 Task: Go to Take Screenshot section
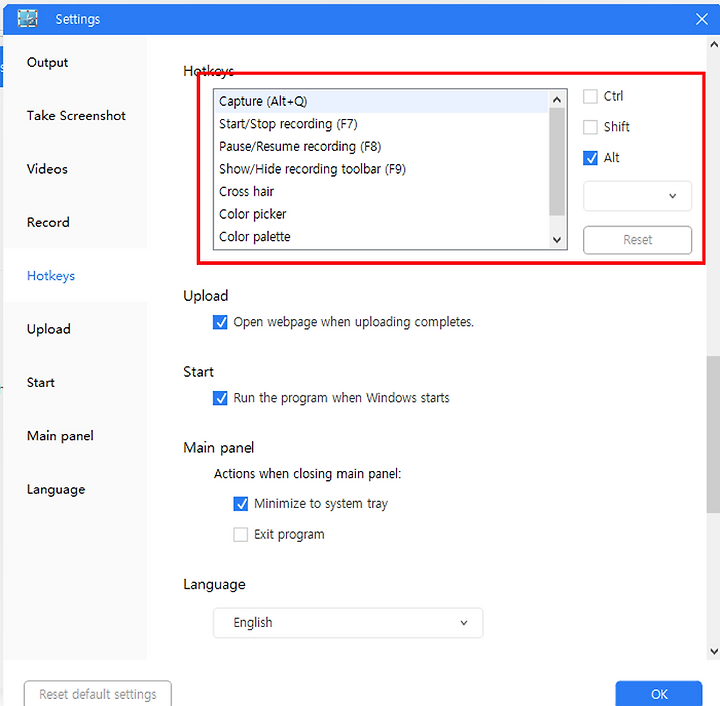click(x=76, y=116)
